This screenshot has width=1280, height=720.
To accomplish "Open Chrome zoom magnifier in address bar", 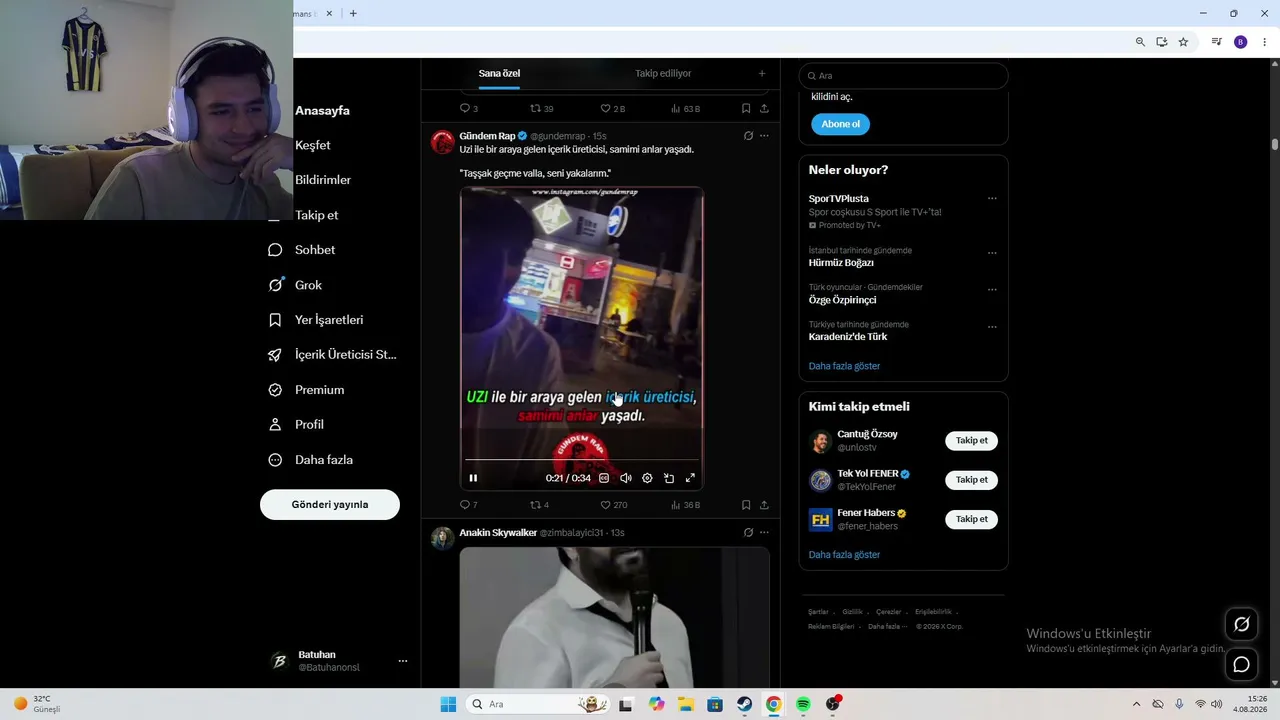I will [1140, 42].
